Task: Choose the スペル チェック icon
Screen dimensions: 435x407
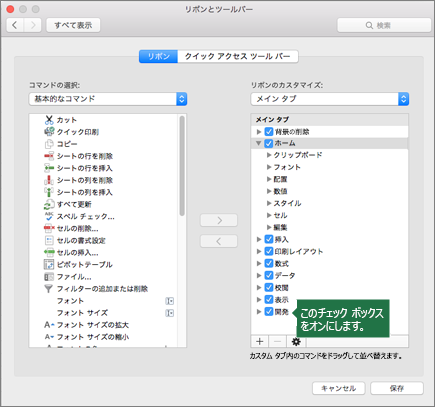Action: pos(49,216)
